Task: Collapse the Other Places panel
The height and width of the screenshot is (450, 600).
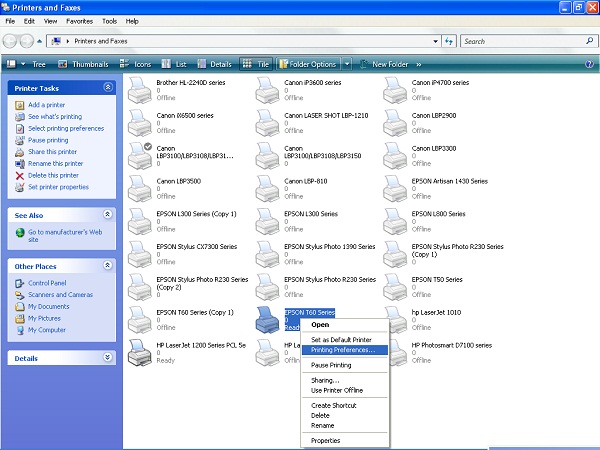Action: [108, 266]
